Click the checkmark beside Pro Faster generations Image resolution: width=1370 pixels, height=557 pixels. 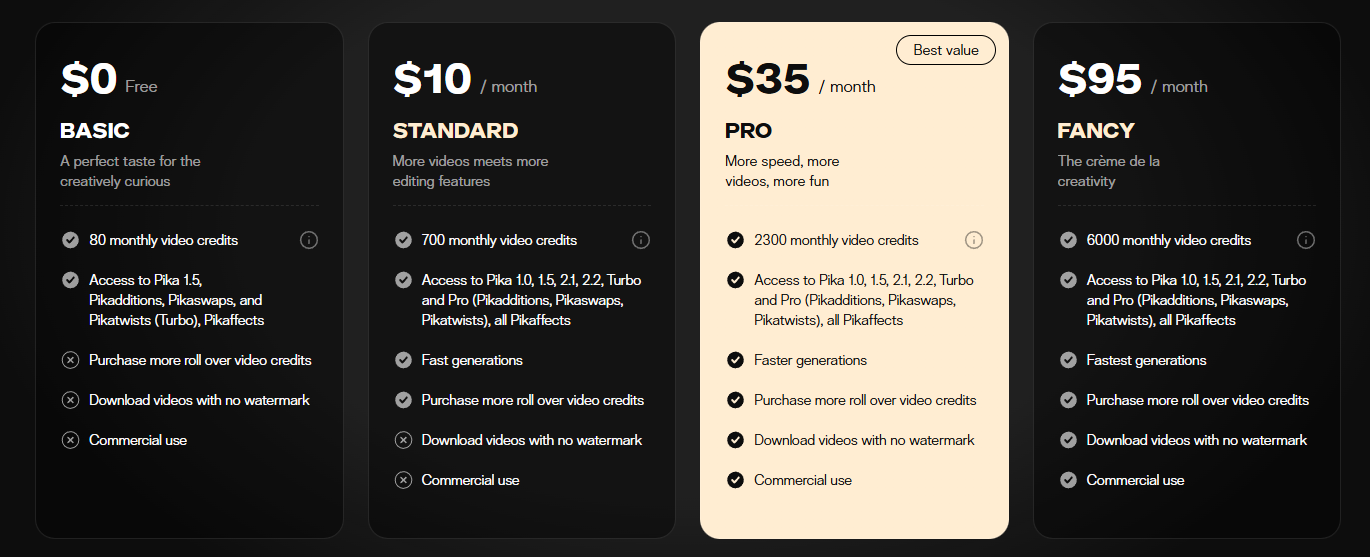tap(735, 360)
